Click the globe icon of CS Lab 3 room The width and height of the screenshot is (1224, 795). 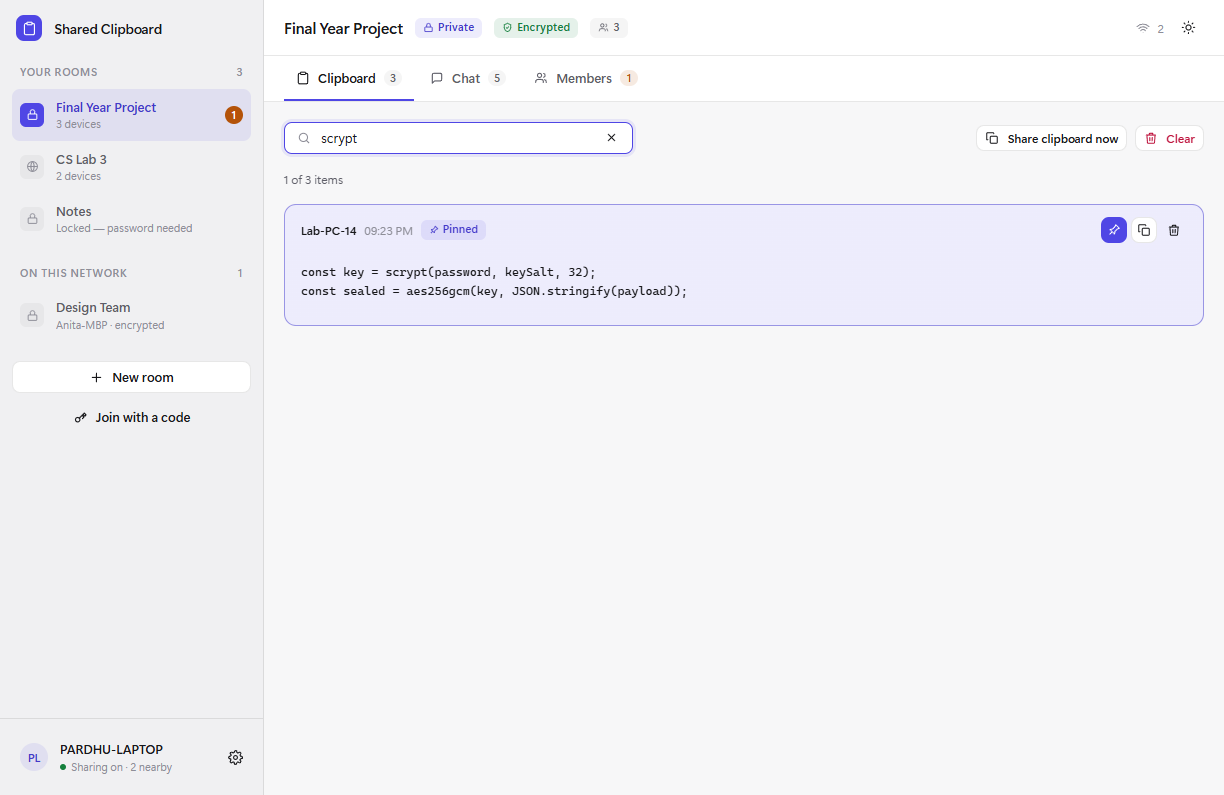(x=32, y=167)
